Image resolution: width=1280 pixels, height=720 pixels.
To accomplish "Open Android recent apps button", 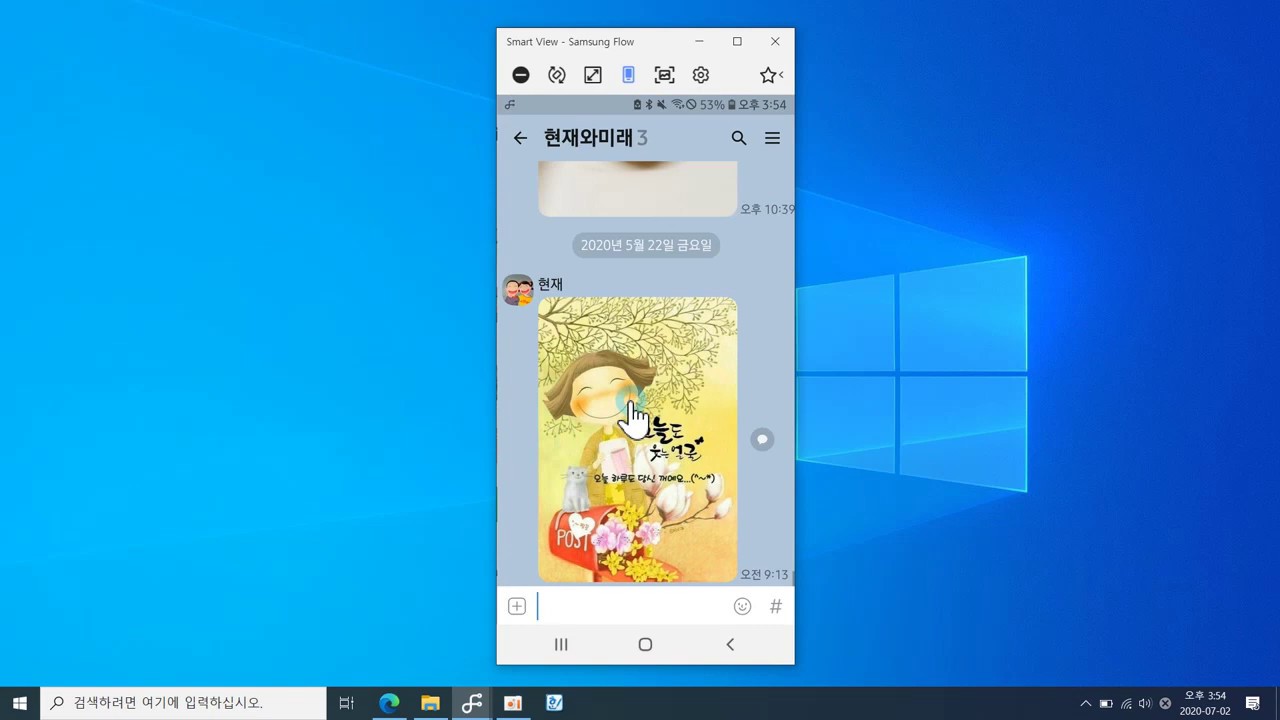I will pyautogui.click(x=561, y=645).
